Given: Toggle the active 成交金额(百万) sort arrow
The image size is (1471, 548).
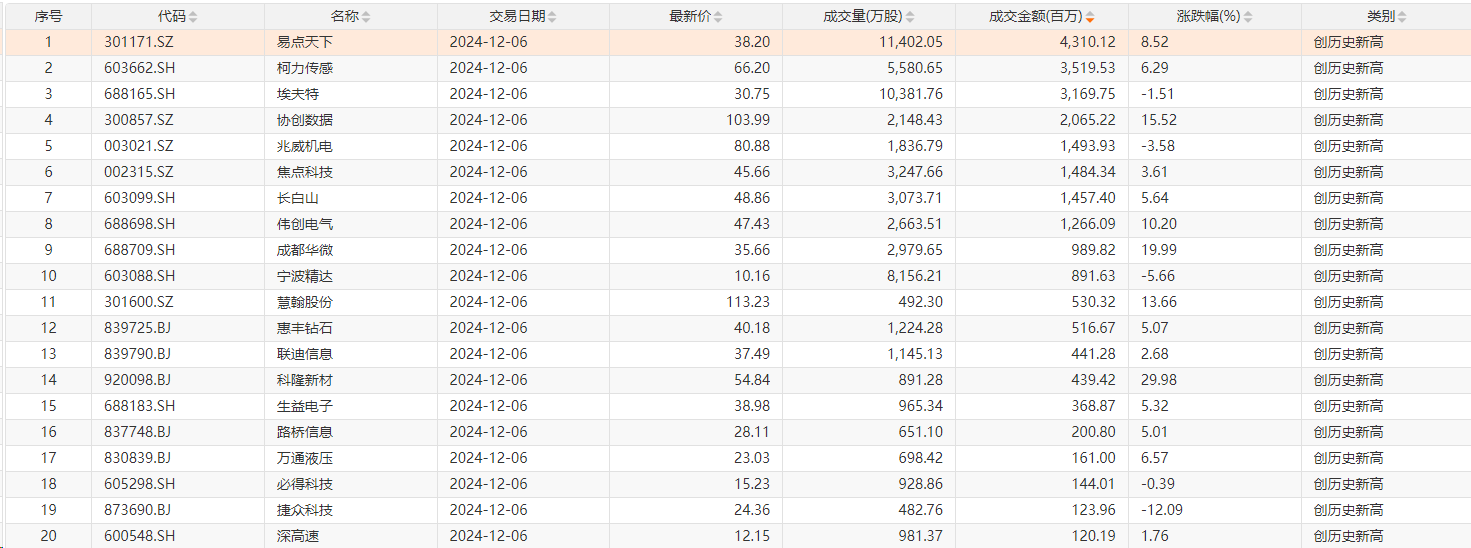Looking at the screenshot, I should pyautogui.click(x=1090, y=17).
